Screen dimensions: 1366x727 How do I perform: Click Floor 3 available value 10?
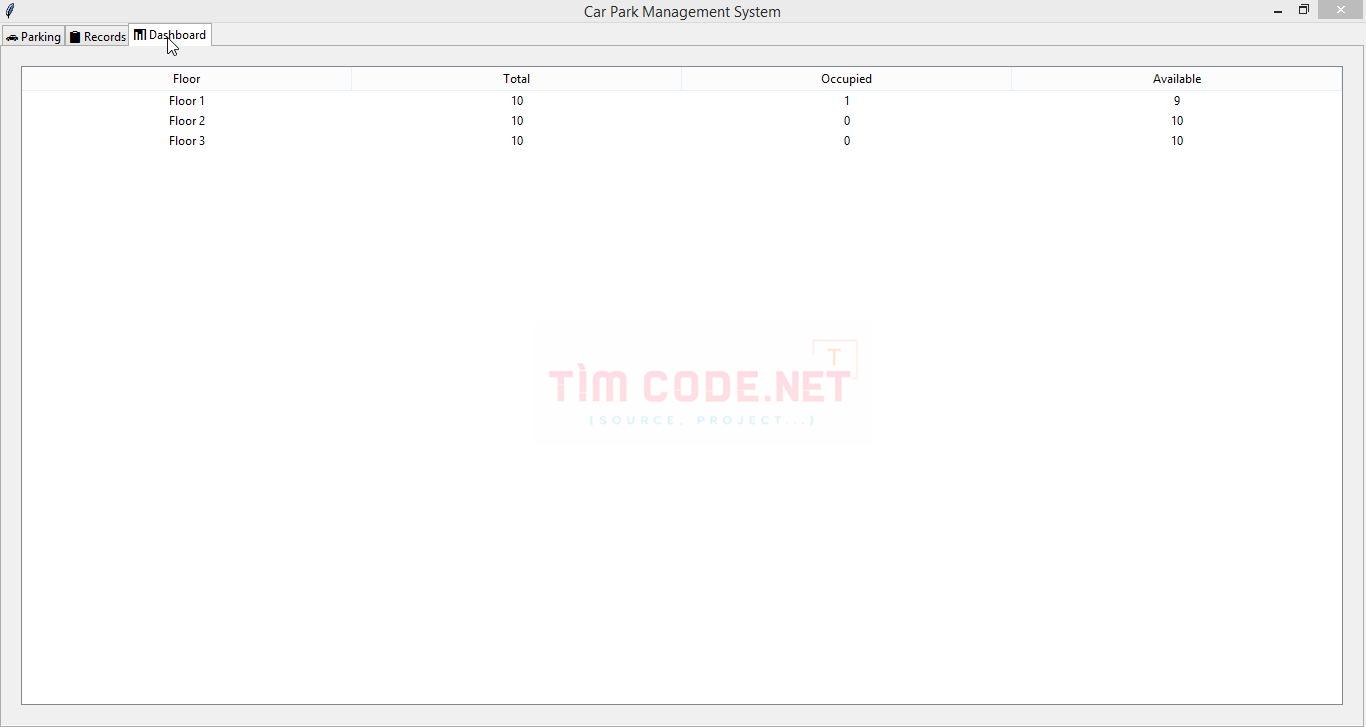tap(1177, 141)
